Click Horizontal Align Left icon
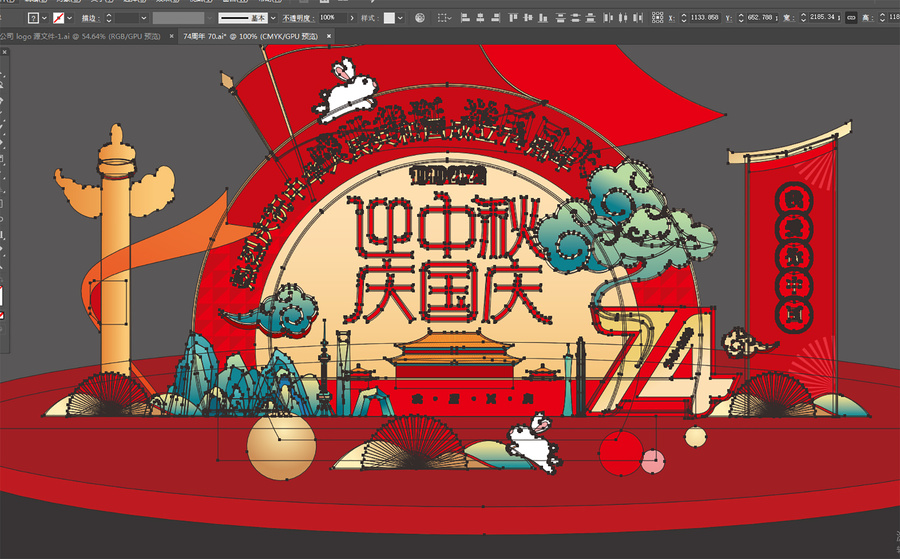The width and height of the screenshot is (900, 559). coord(465,18)
